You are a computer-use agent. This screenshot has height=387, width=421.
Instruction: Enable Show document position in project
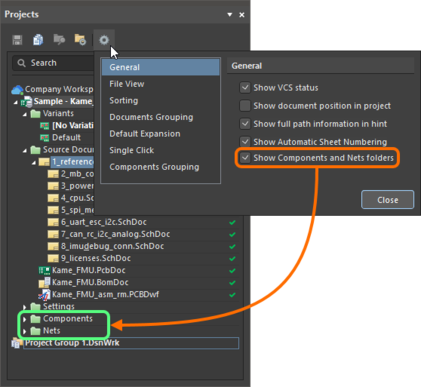245,106
